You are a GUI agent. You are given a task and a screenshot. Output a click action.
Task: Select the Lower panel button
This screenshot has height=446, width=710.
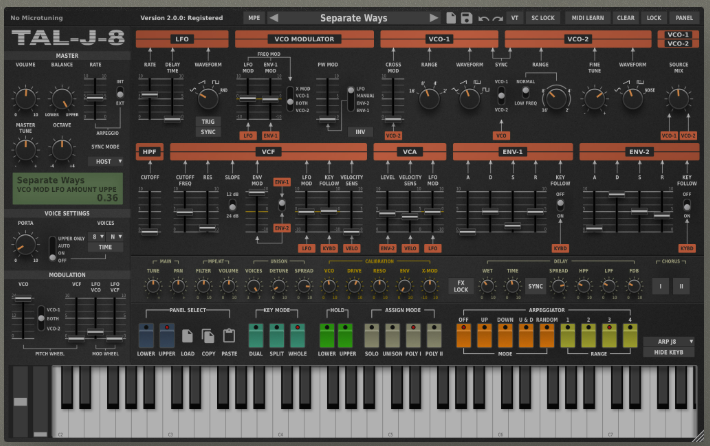click(x=146, y=336)
